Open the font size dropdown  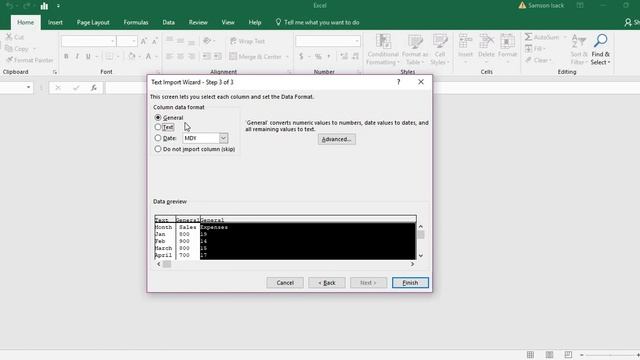(x=133, y=41)
